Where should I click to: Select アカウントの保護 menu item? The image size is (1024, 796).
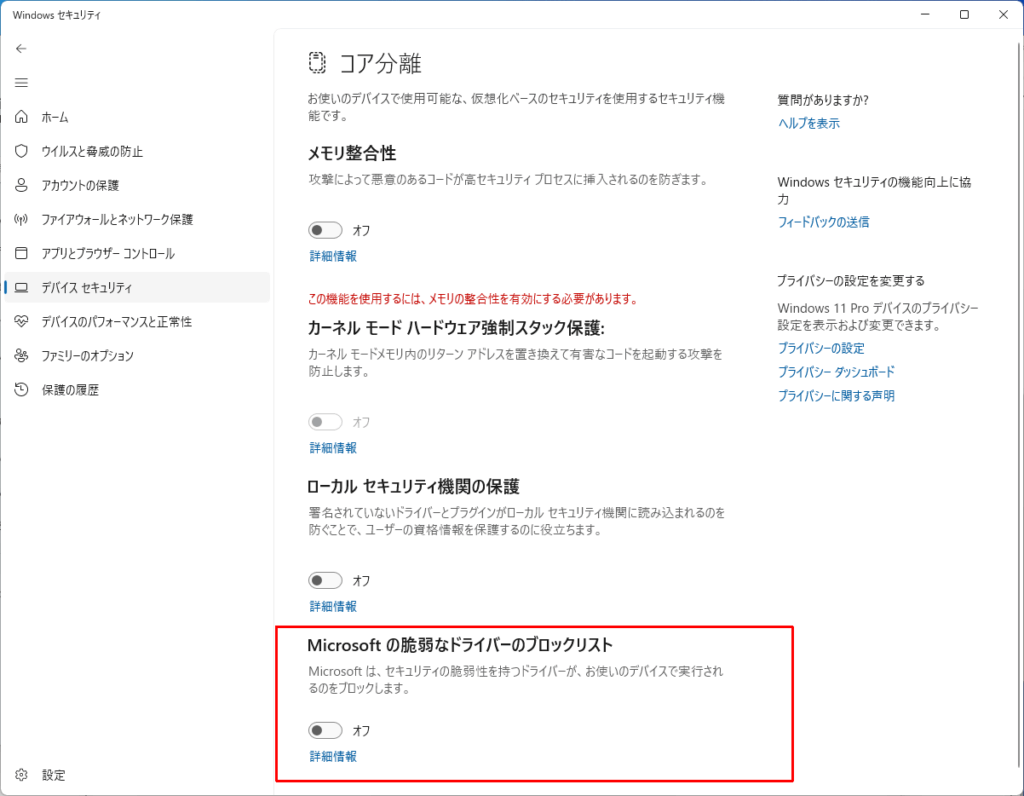[x=137, y=185]
